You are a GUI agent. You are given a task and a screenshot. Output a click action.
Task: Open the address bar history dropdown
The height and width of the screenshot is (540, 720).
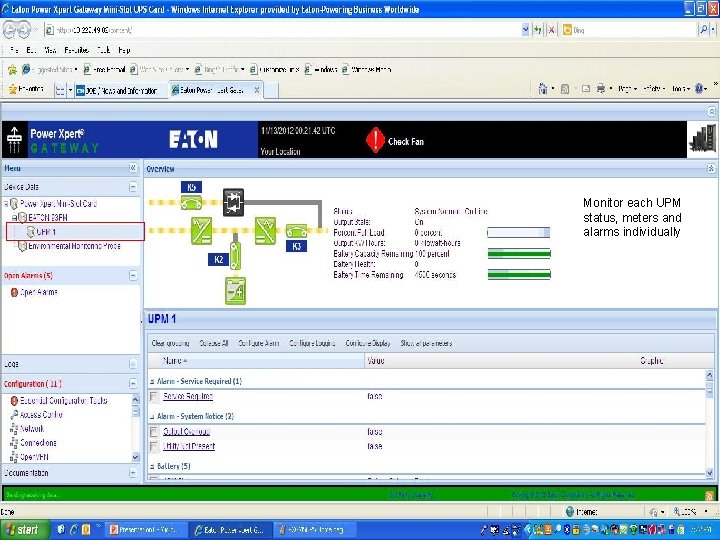525,30
